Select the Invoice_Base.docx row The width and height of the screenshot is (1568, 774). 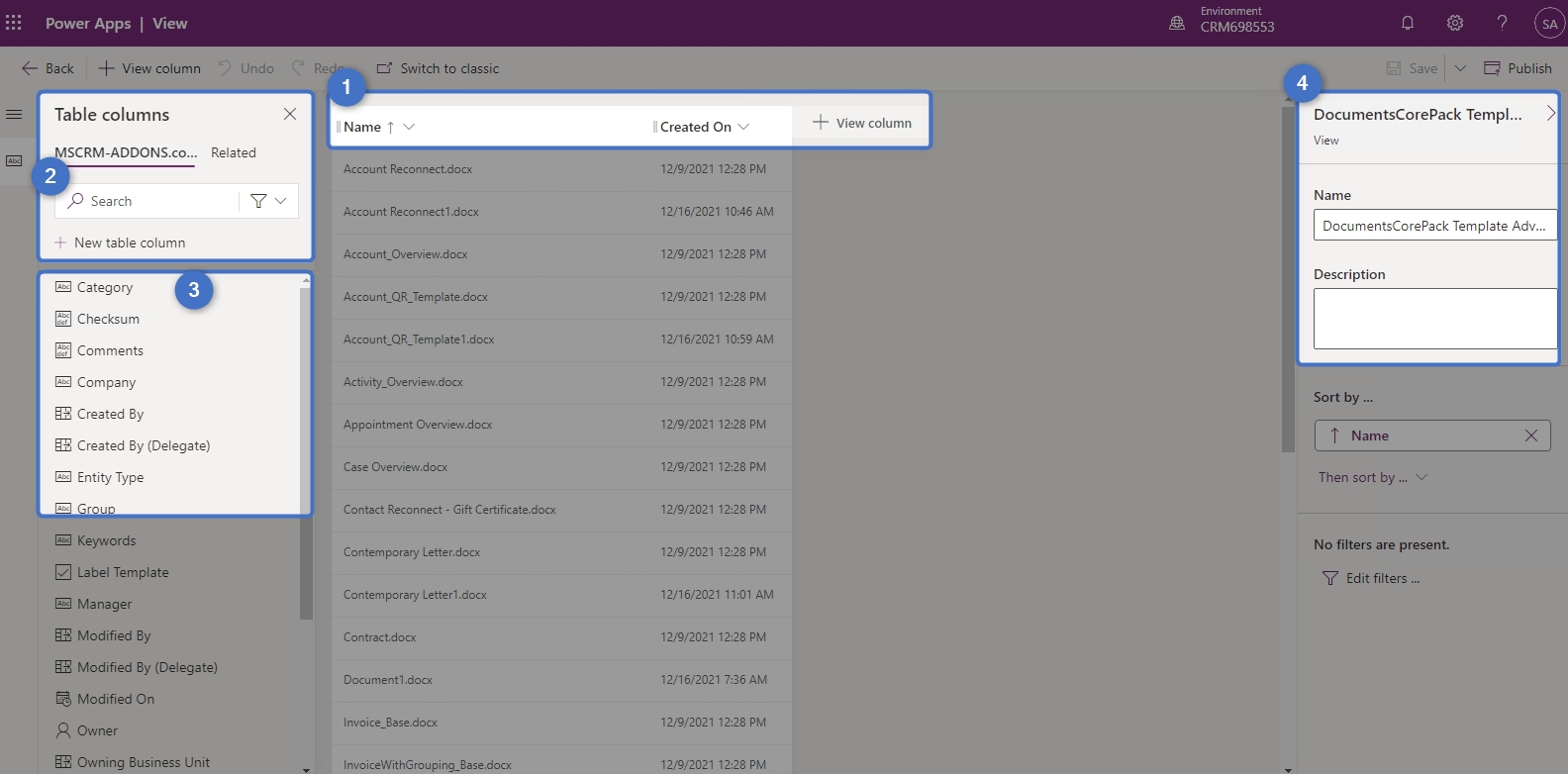(x=561, y=723)
